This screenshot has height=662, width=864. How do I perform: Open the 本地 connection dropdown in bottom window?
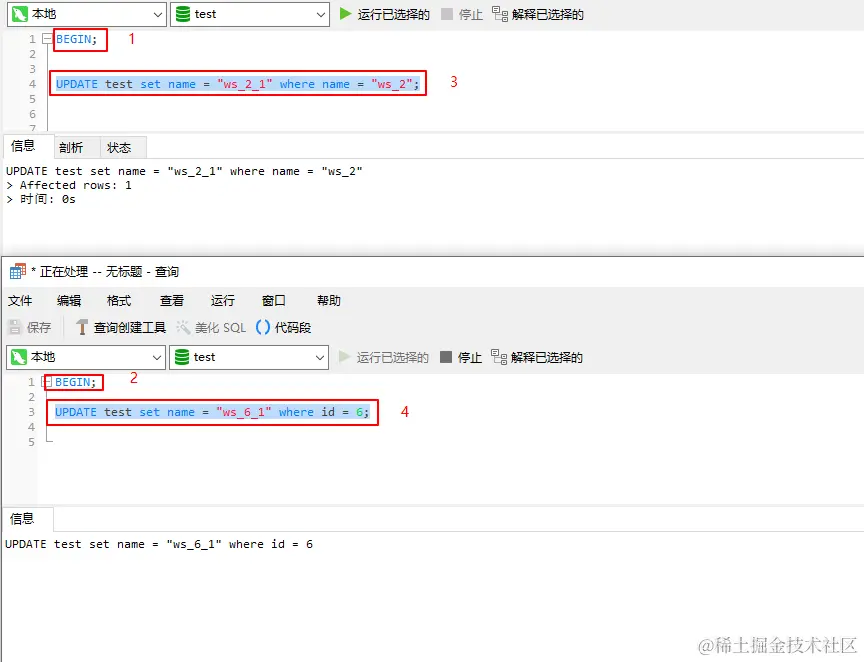click(x=85, y=357)
